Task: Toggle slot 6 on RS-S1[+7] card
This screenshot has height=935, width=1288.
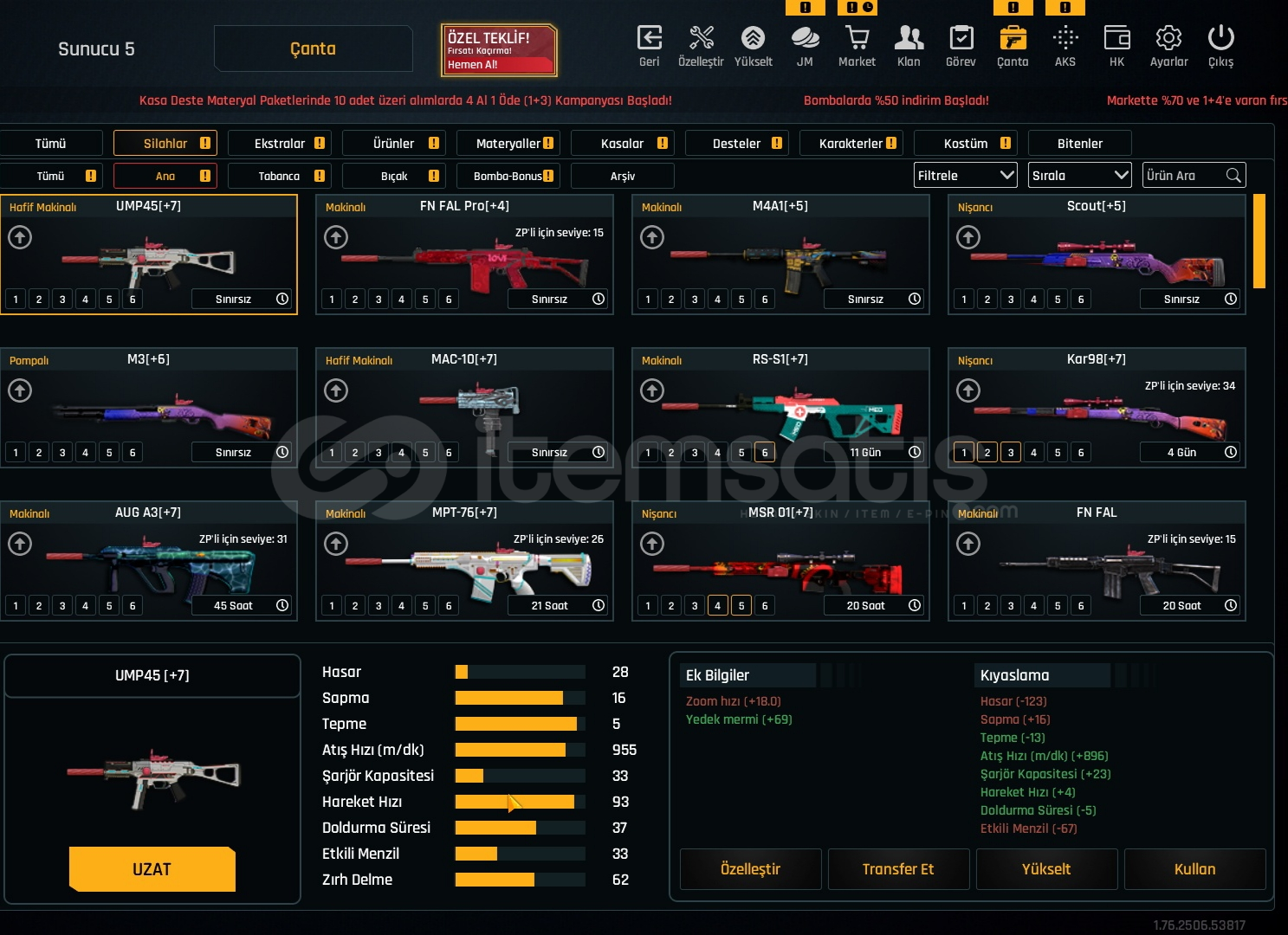Action: [x=765, y=452]
